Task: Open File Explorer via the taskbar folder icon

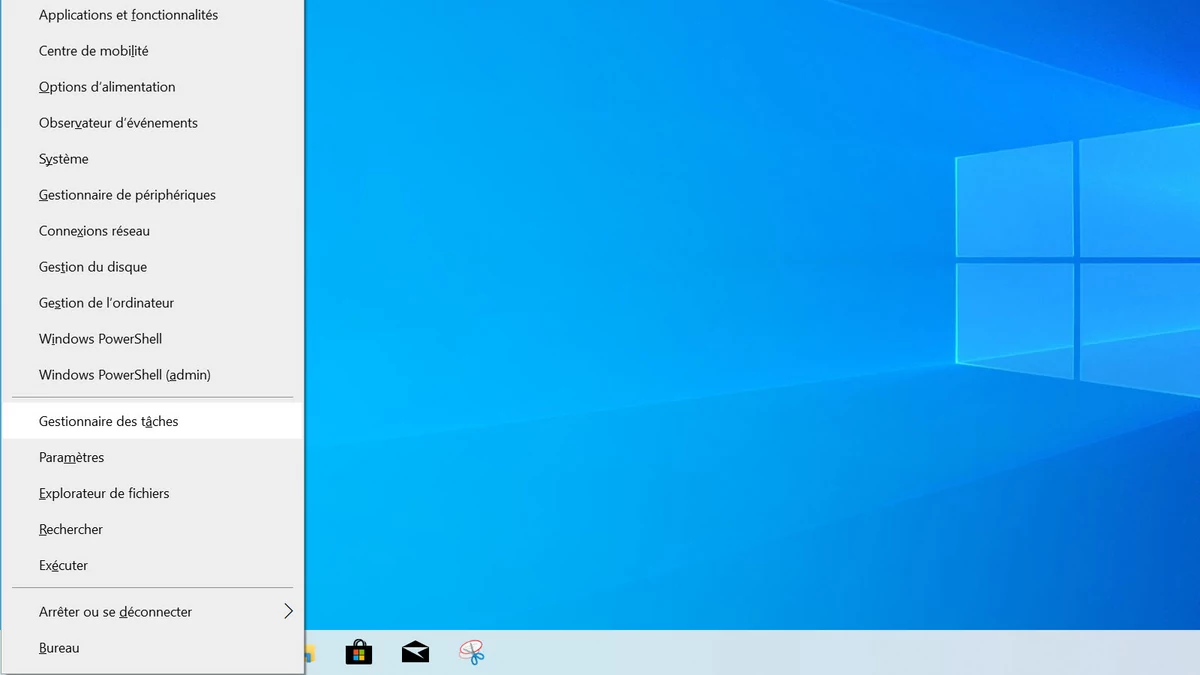Action: click(x=307, y=652)
